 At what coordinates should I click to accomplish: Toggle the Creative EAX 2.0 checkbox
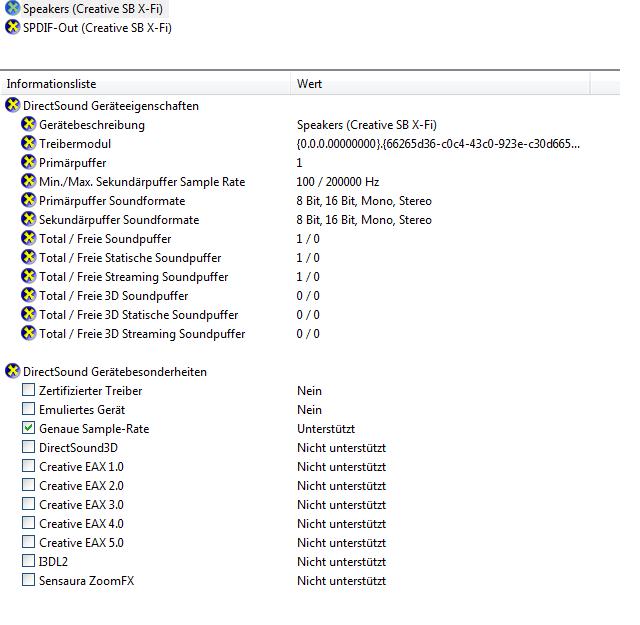[28, 485]
